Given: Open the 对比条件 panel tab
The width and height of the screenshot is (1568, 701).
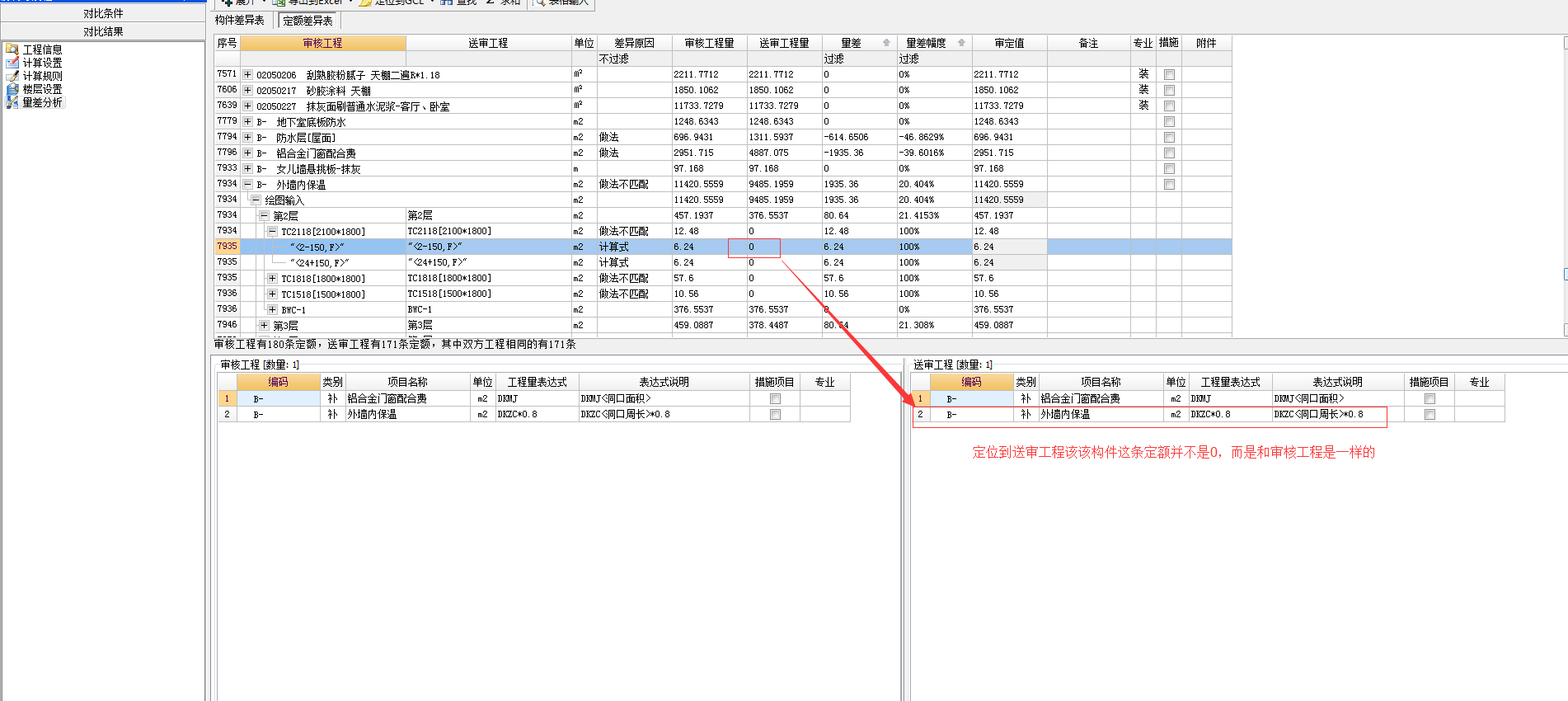Looking at the screenshot, I should [103, 13].
